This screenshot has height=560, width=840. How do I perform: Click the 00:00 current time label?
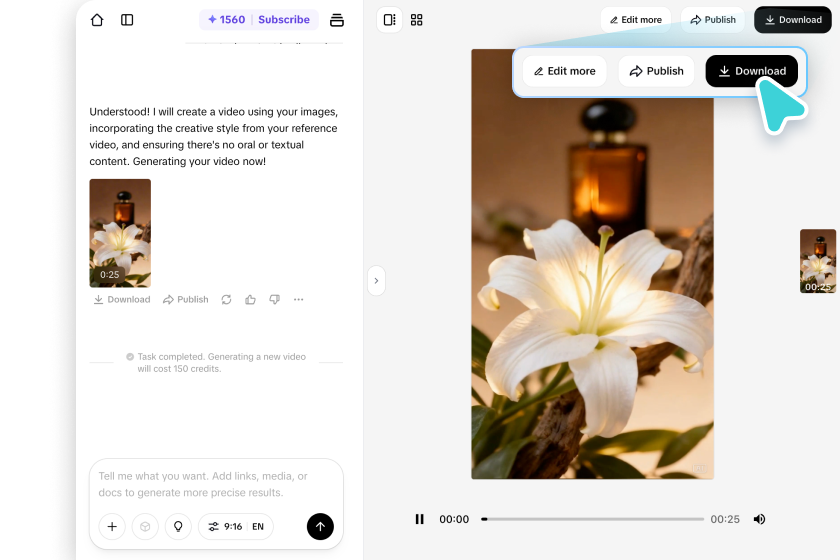point(454,519)
